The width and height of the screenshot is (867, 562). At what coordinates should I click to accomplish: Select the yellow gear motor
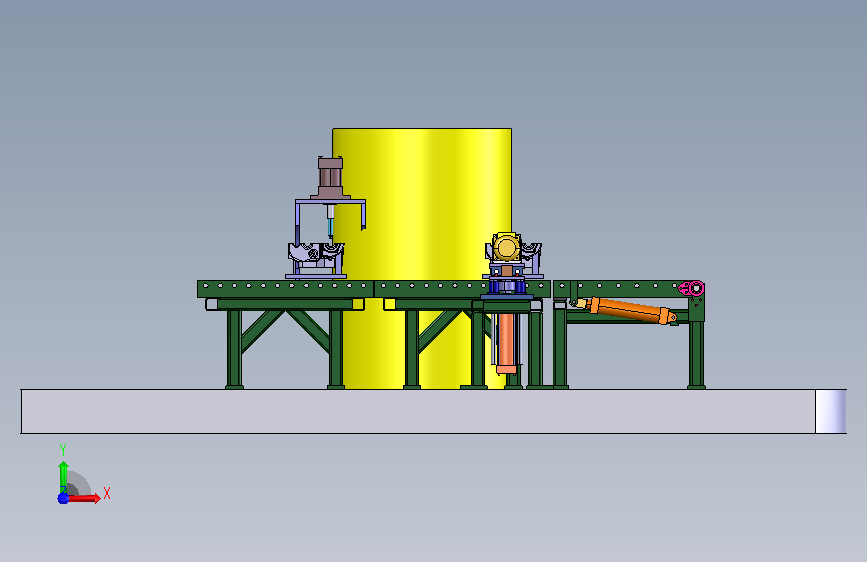click(506, 247)
